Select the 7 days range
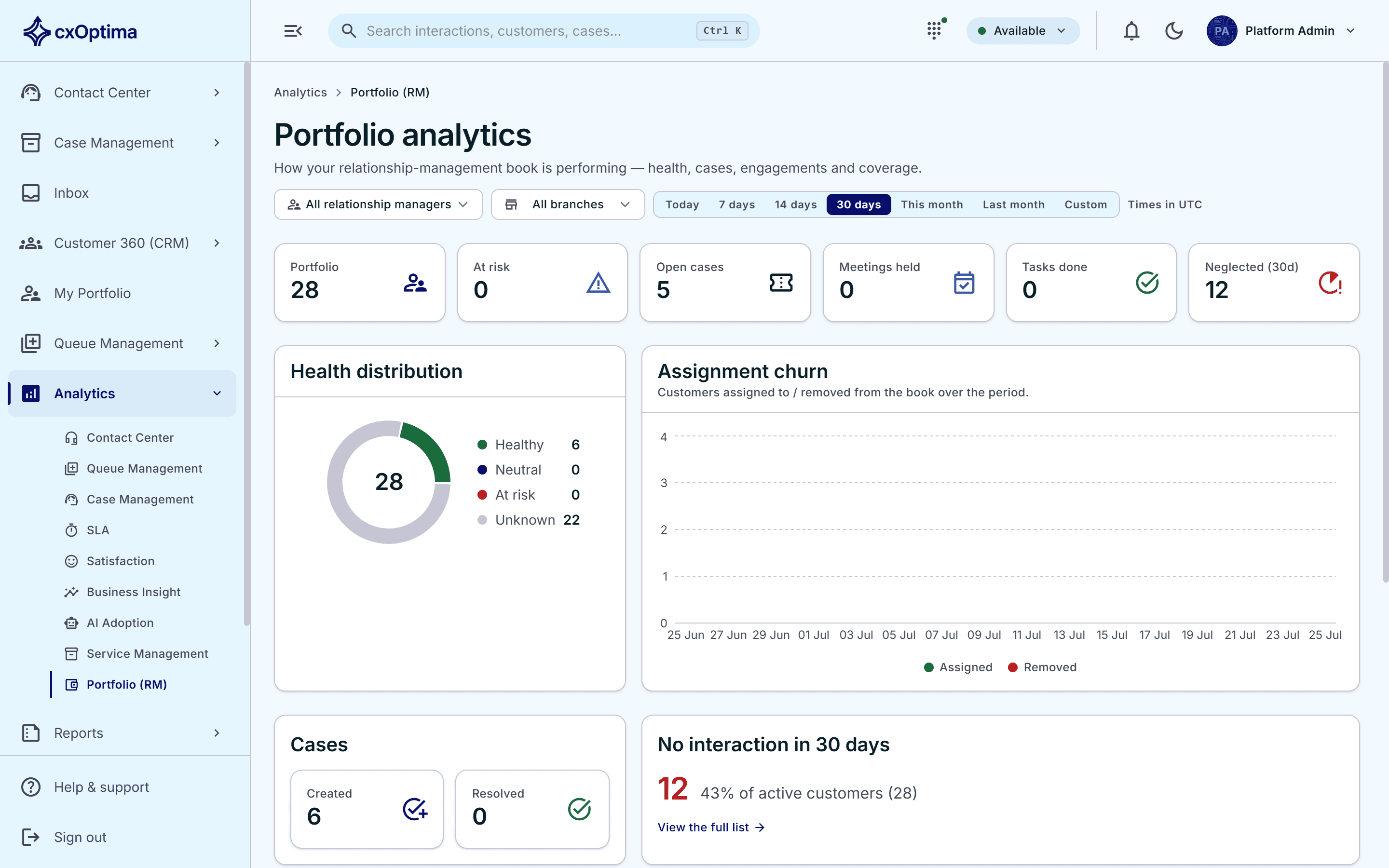The image size is (1389, 868). [736, 204]
